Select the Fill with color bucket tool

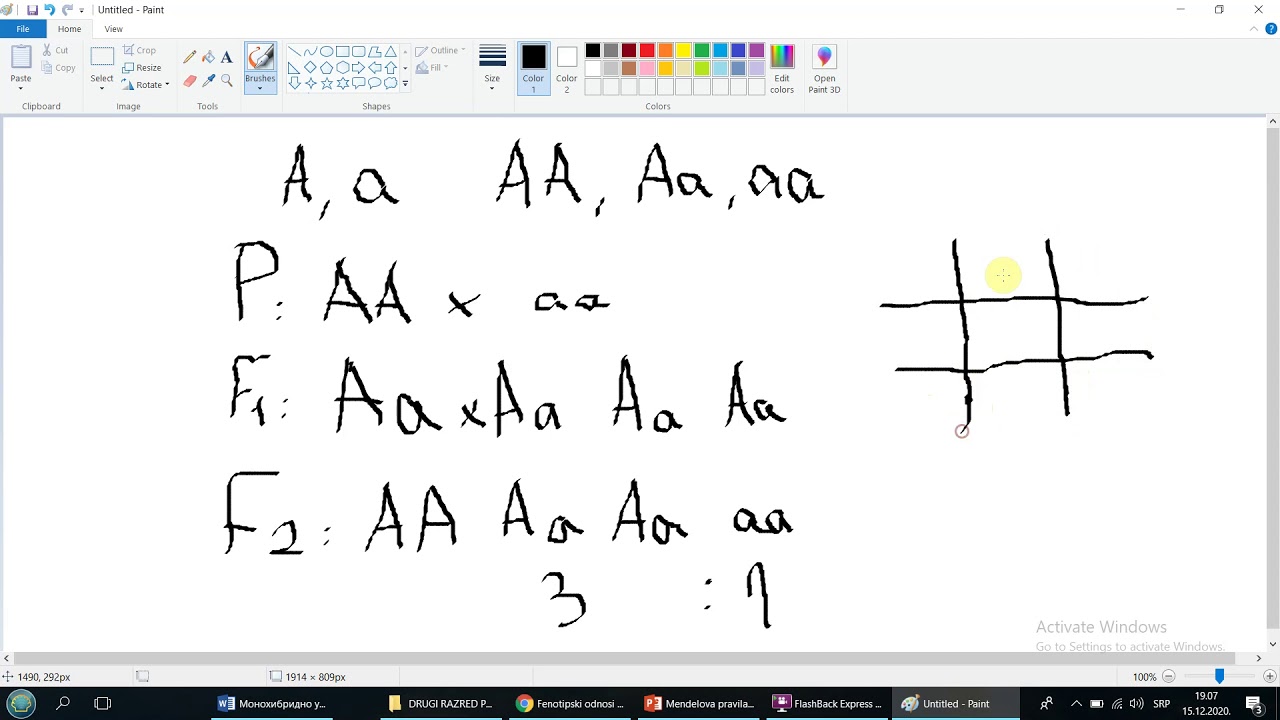pyautogui.click(x=208, y=58)
